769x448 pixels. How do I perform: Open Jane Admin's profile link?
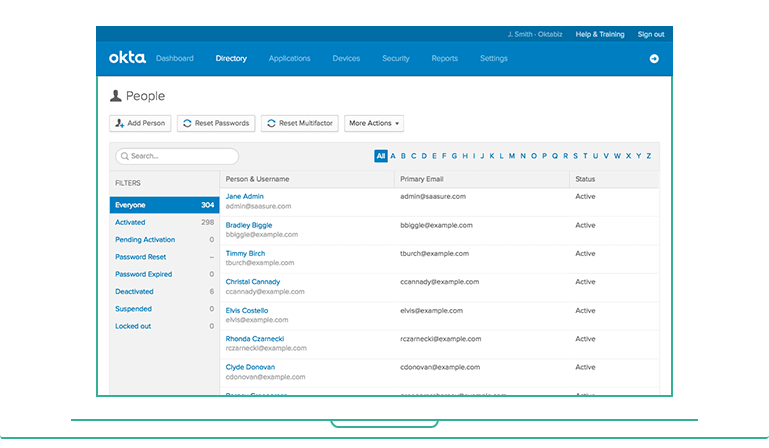(x=244, y=196)
